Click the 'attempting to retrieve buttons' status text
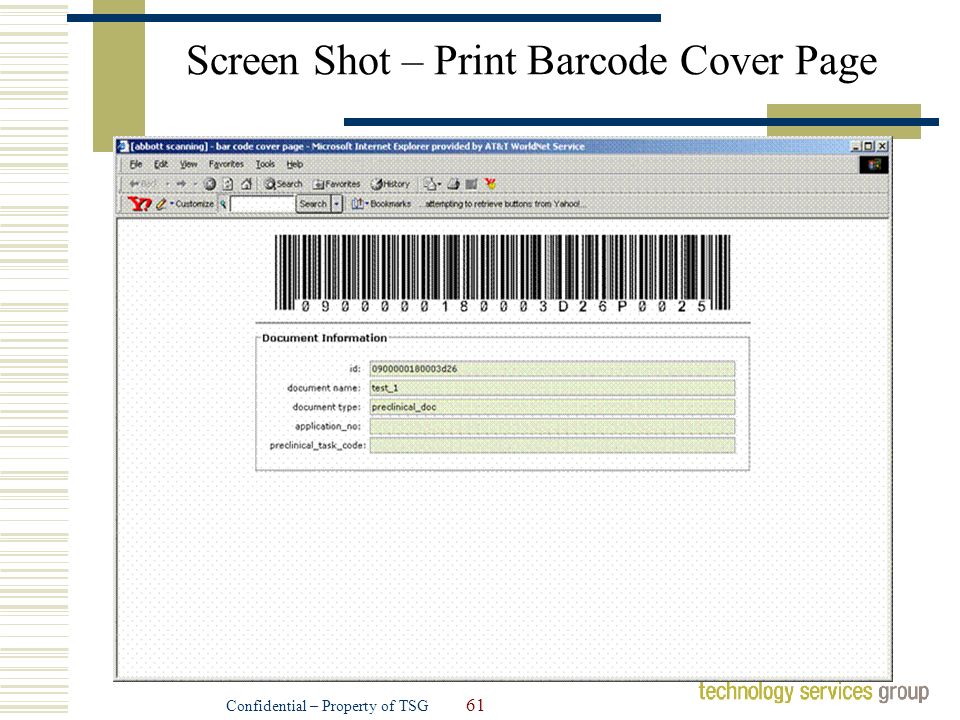 503,203
